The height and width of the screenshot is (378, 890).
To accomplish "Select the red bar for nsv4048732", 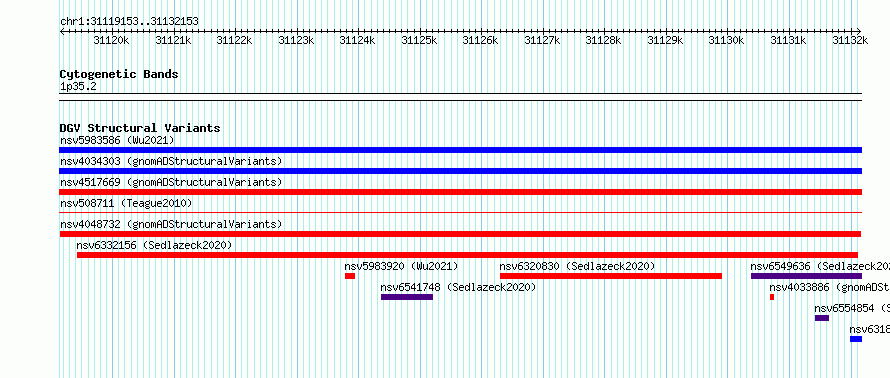I will (x=460, y=234).
